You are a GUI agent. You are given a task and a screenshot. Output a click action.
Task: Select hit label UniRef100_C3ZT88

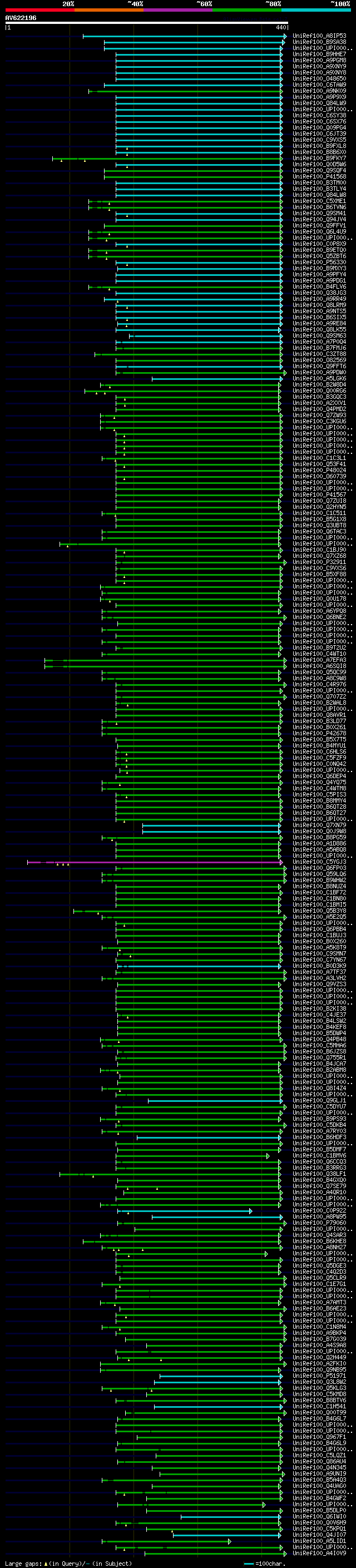pos(319,354)
